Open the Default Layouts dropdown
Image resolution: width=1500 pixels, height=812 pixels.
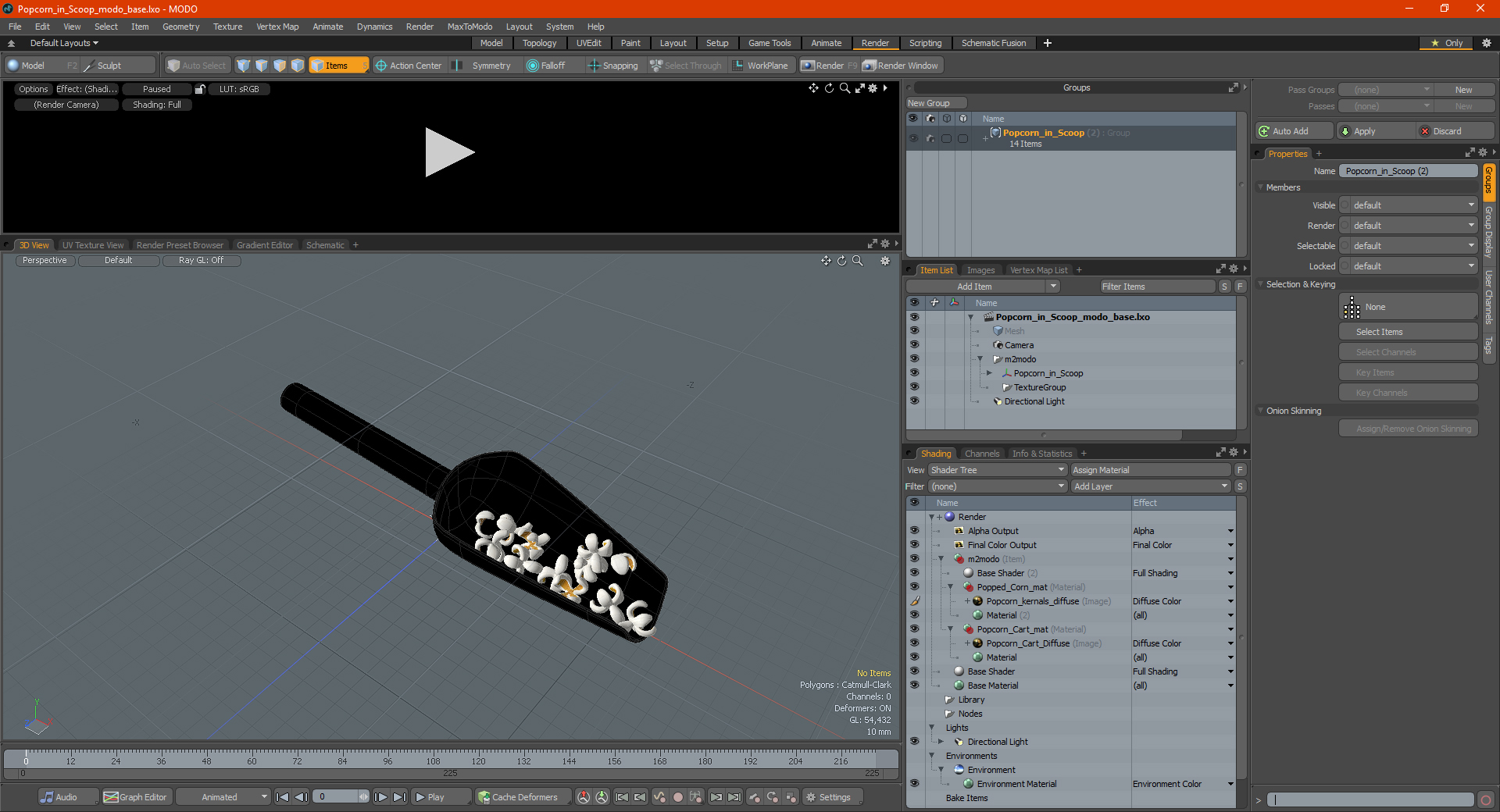tap(64, 43)
